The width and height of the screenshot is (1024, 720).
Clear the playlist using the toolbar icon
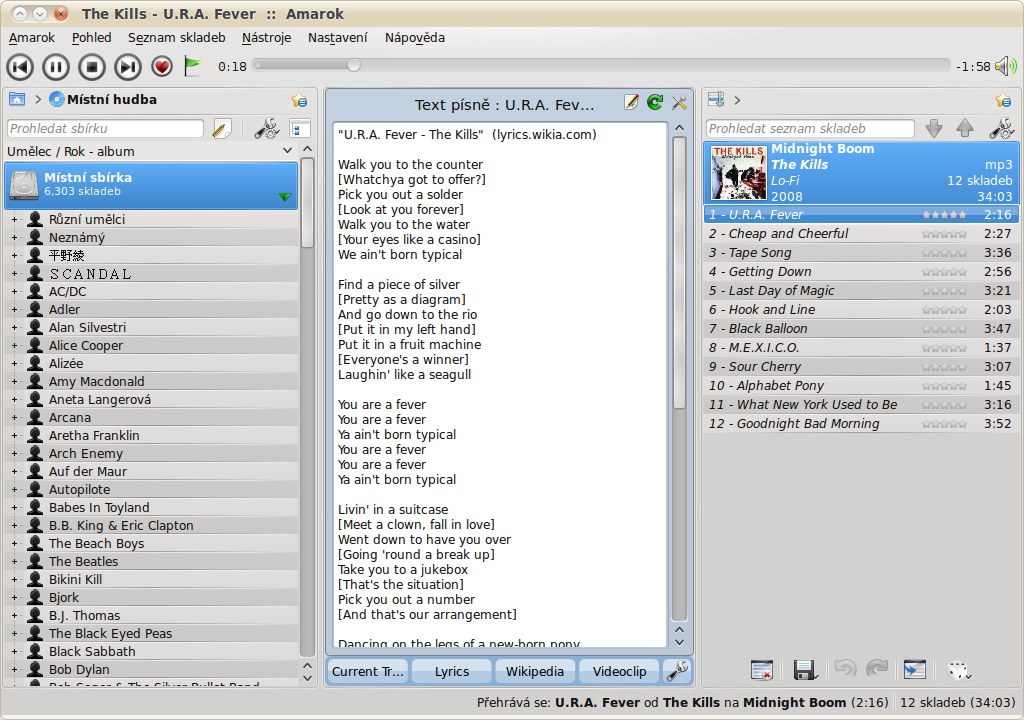coord(761,670)
